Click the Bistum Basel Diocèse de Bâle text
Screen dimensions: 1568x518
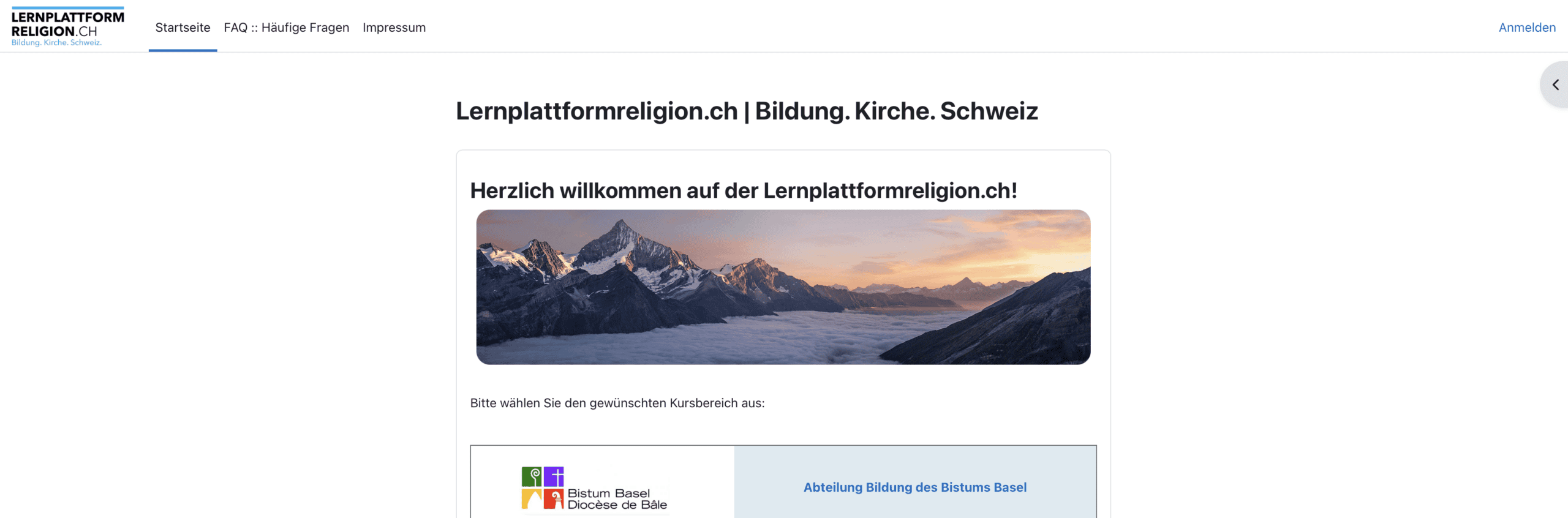tap(617, 499)
